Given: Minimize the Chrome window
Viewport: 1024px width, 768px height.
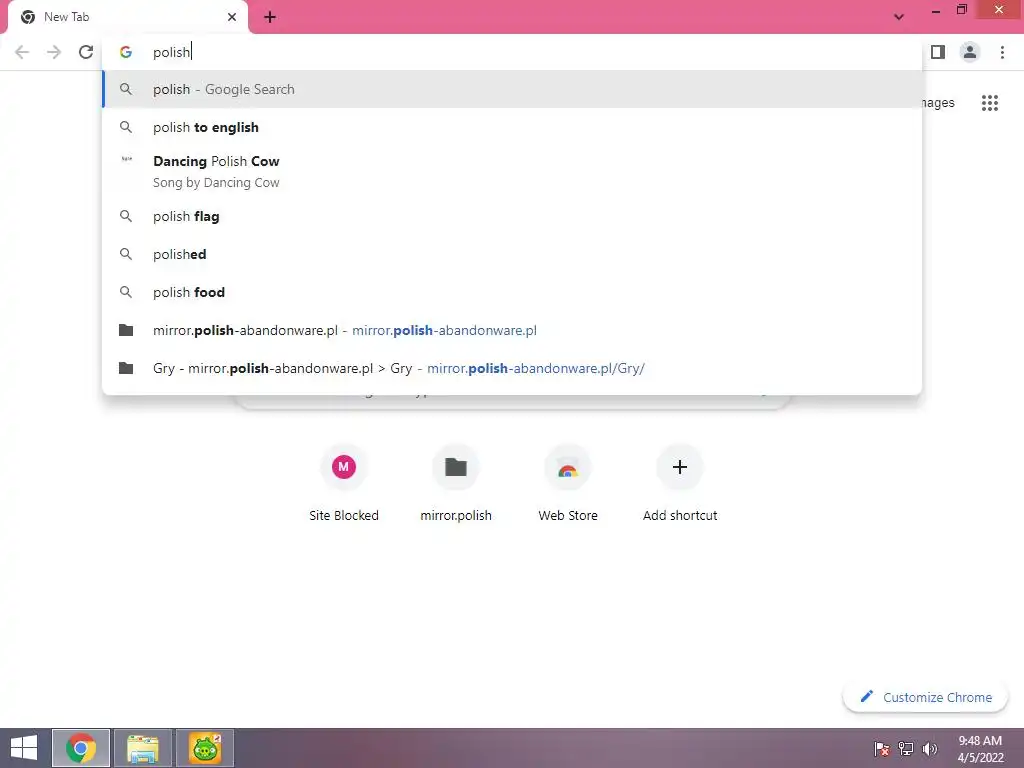Looking at the screenshot, I should coord(935,11).
